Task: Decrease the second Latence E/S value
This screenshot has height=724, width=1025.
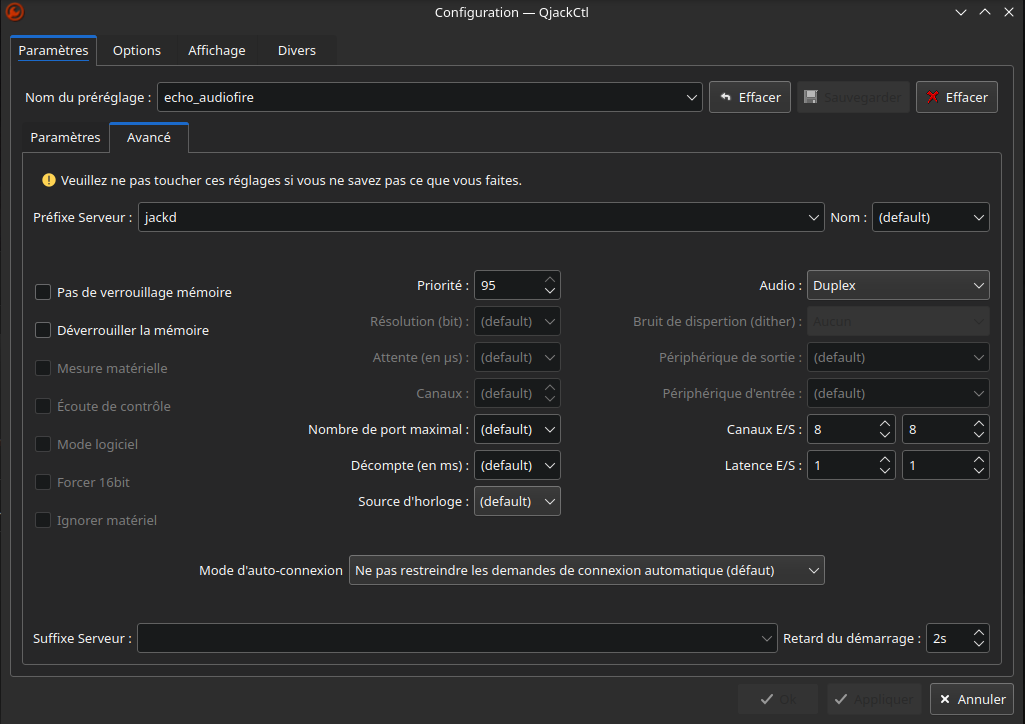Action: click(x=979, y=471)
